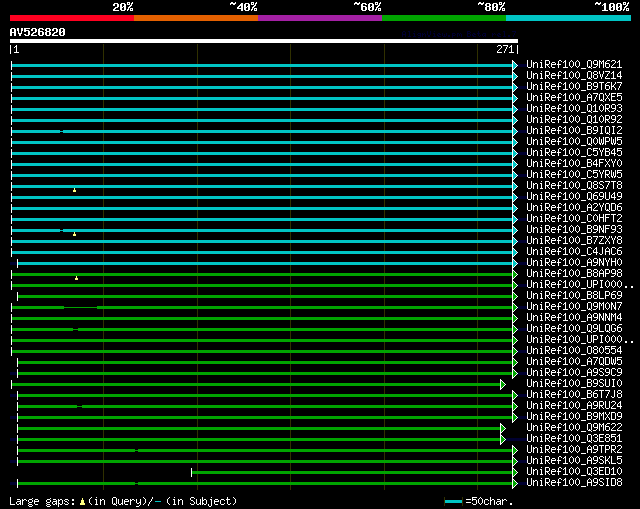Image resolution: width=640 pixels, height=509 pixels.
Task: Click label UniRef100_B7ZXY8
Action: (x=574, y=241)
